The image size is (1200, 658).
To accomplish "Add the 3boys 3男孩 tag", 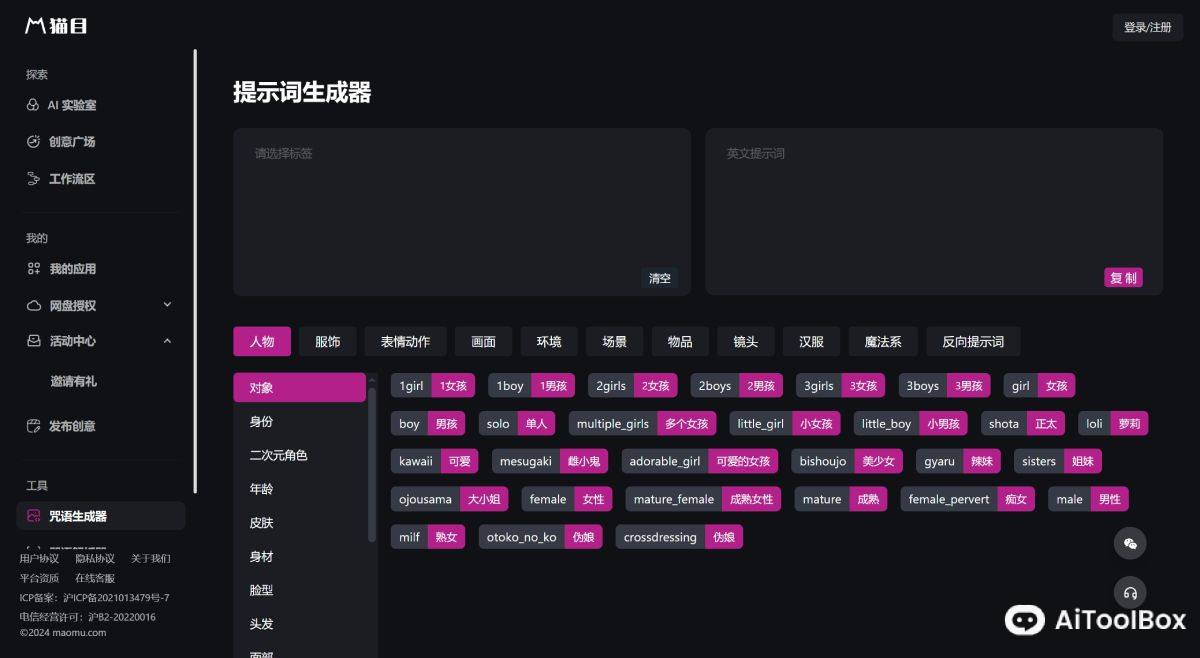I will pyautogui.click(x=944, y=385).
